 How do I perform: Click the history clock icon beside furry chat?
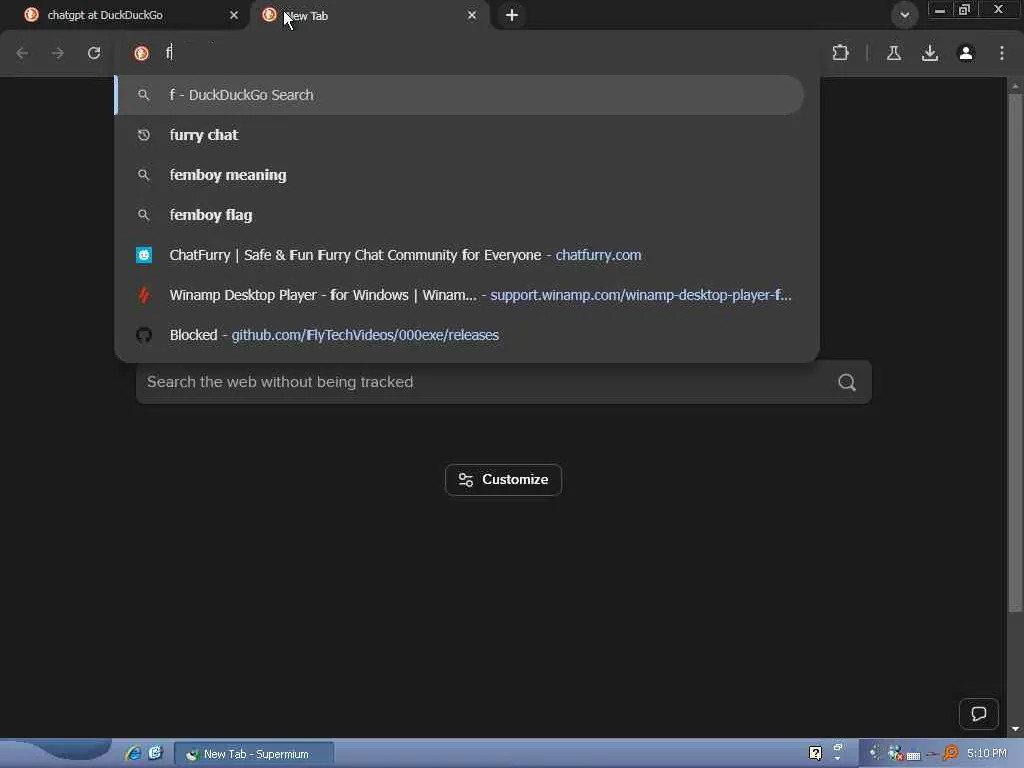(144, 135)
